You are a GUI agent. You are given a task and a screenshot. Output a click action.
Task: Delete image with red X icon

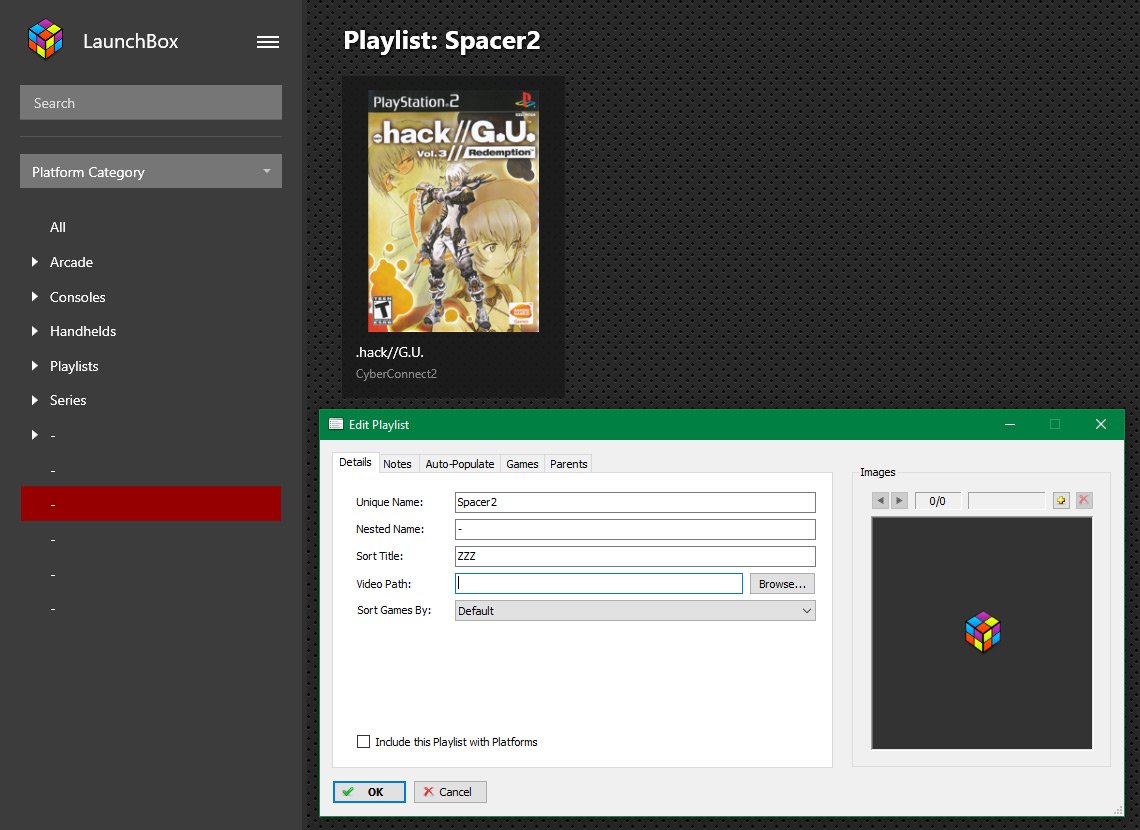click(1083, 501)
